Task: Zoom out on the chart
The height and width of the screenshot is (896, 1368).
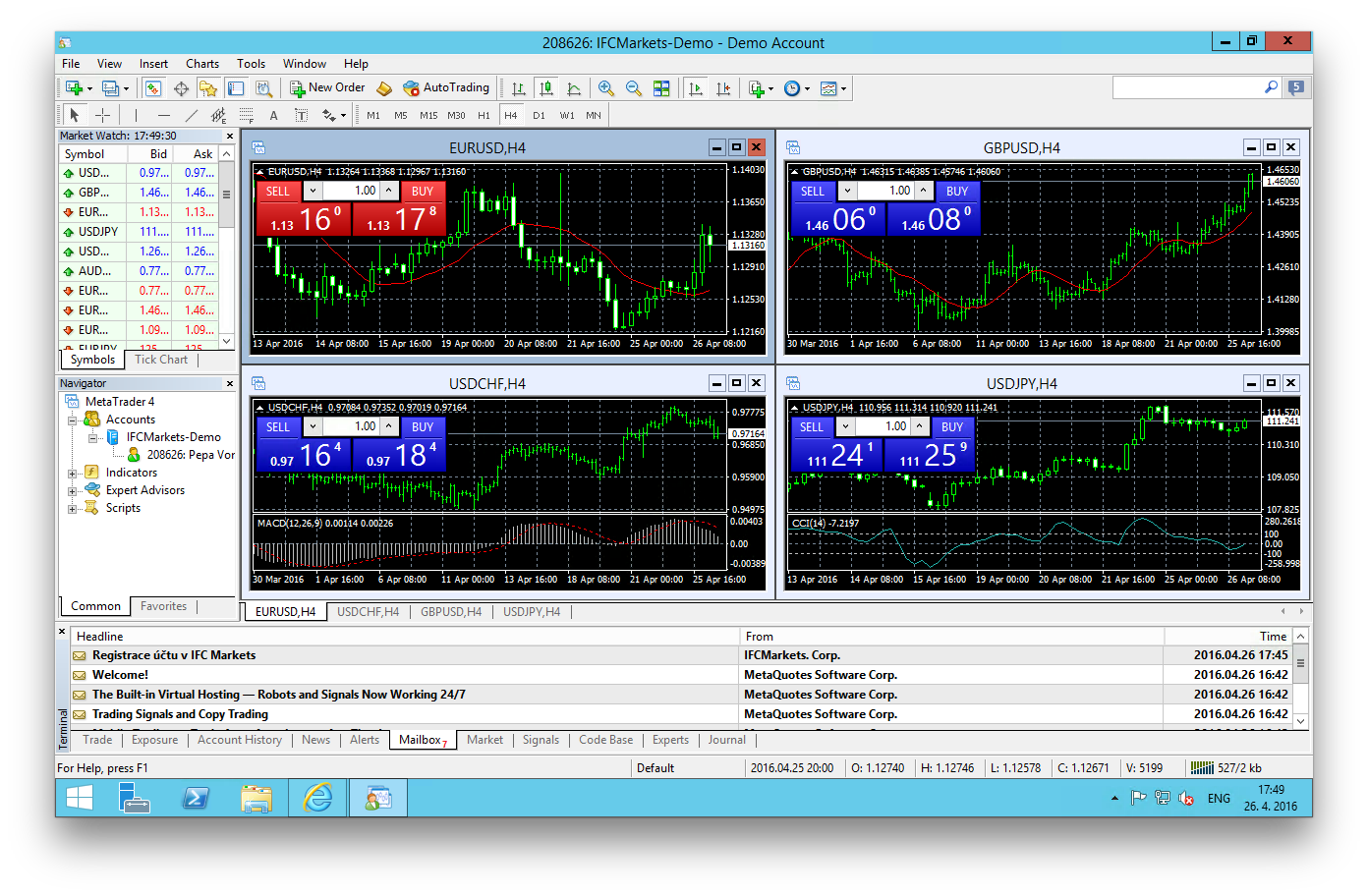Action: pyautogui.click(x=634, y=88)
